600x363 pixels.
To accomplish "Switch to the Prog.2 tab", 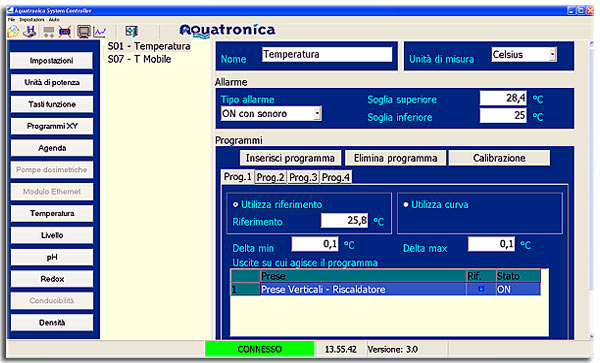I will coord(271,177).
